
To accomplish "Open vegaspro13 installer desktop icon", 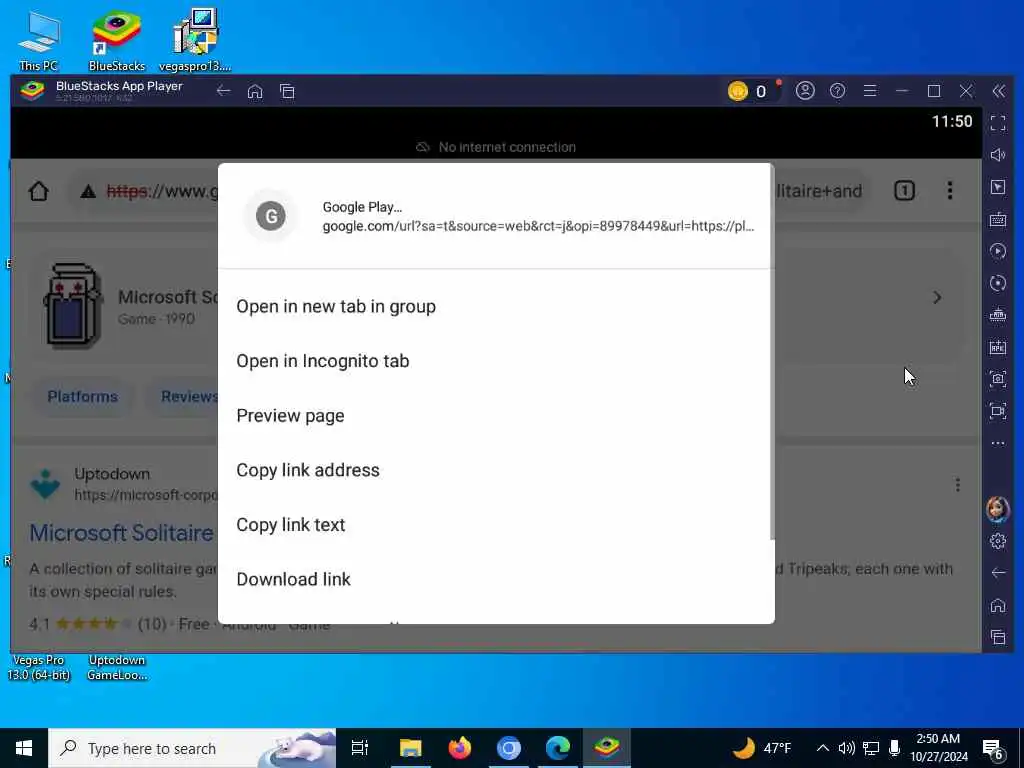I will coord(195,40).
